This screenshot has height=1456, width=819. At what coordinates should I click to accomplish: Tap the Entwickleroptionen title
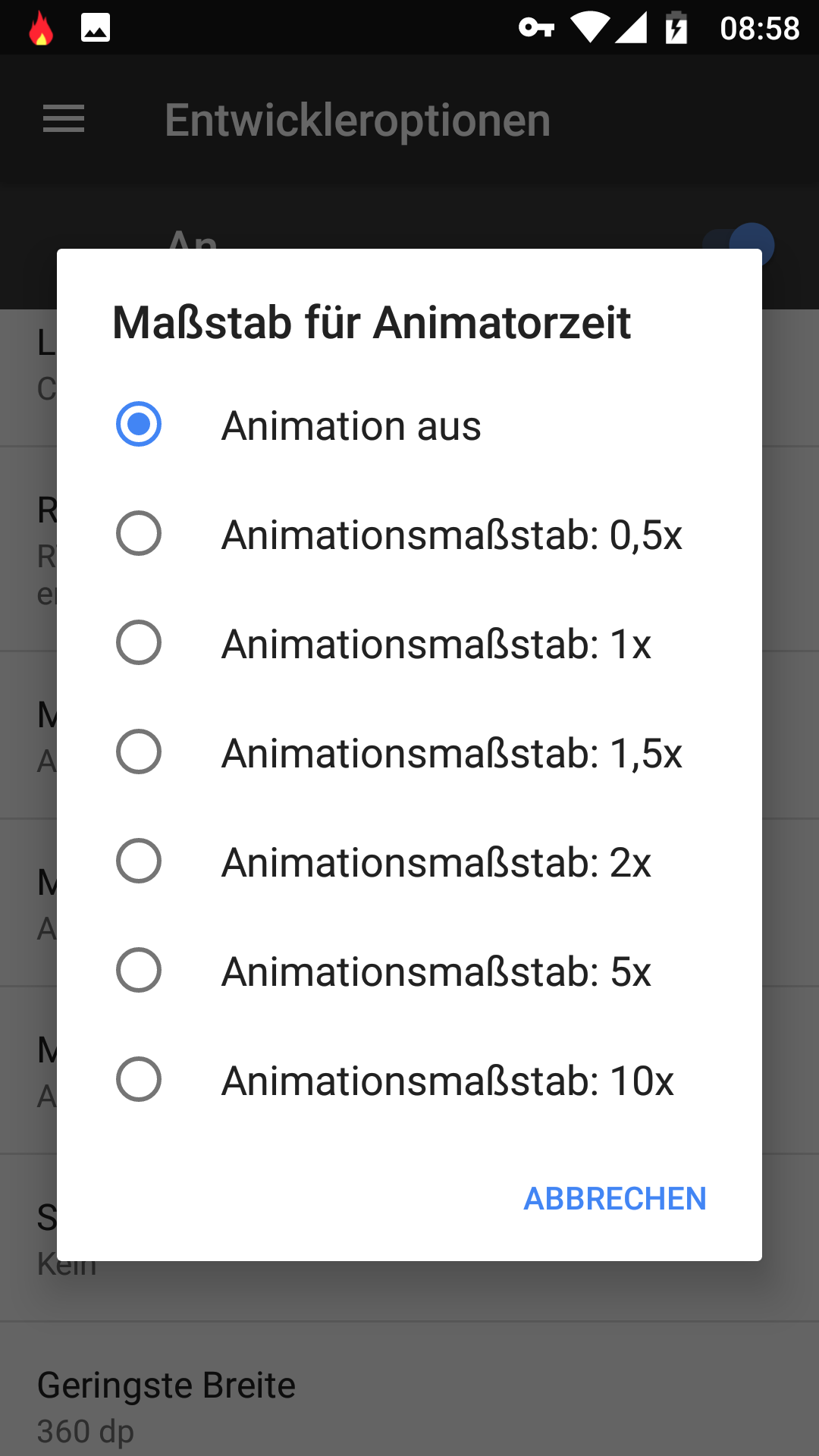(357, 120)
